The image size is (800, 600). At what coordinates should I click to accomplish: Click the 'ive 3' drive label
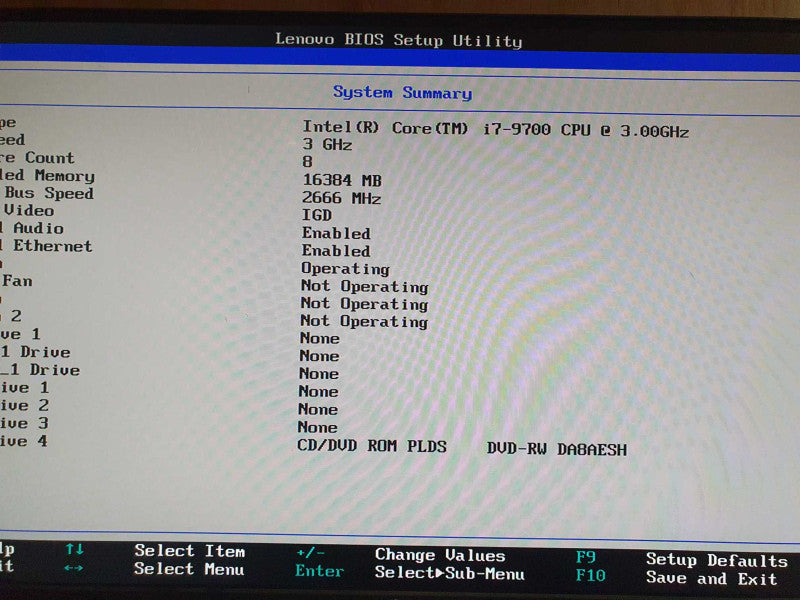24,423
